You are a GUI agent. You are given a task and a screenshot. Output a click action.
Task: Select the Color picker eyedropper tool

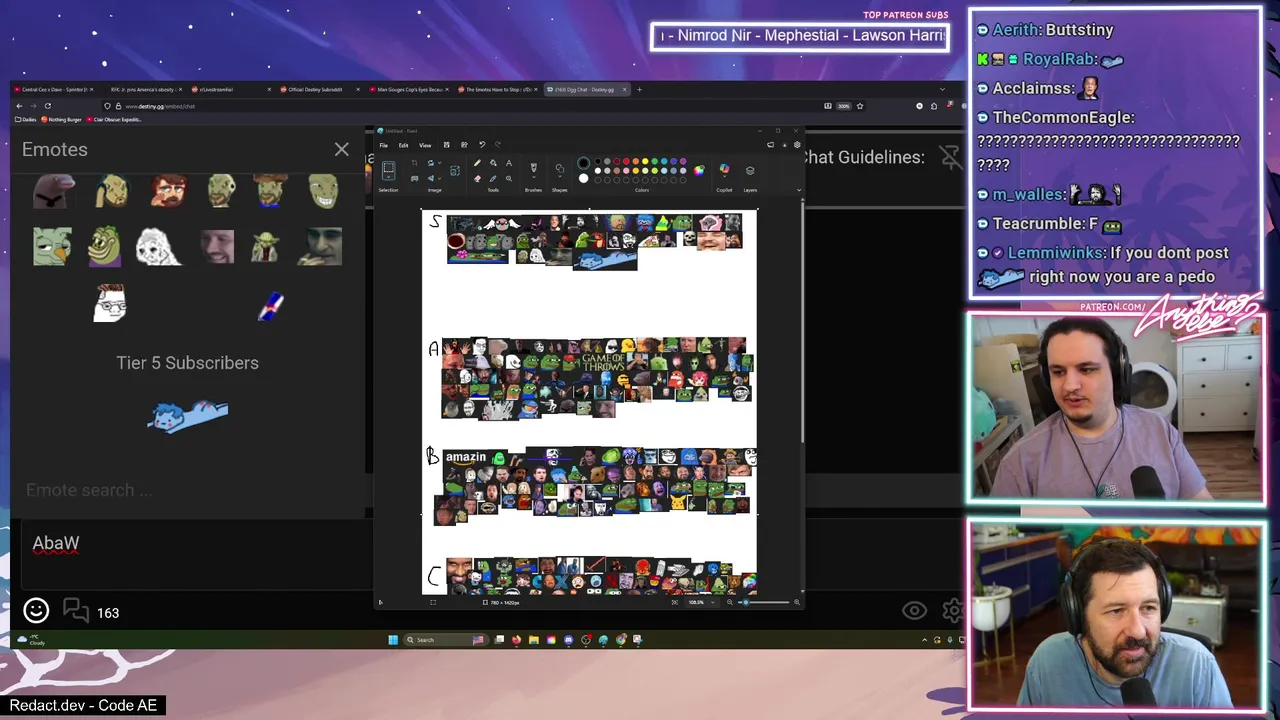tap(493, 178)
